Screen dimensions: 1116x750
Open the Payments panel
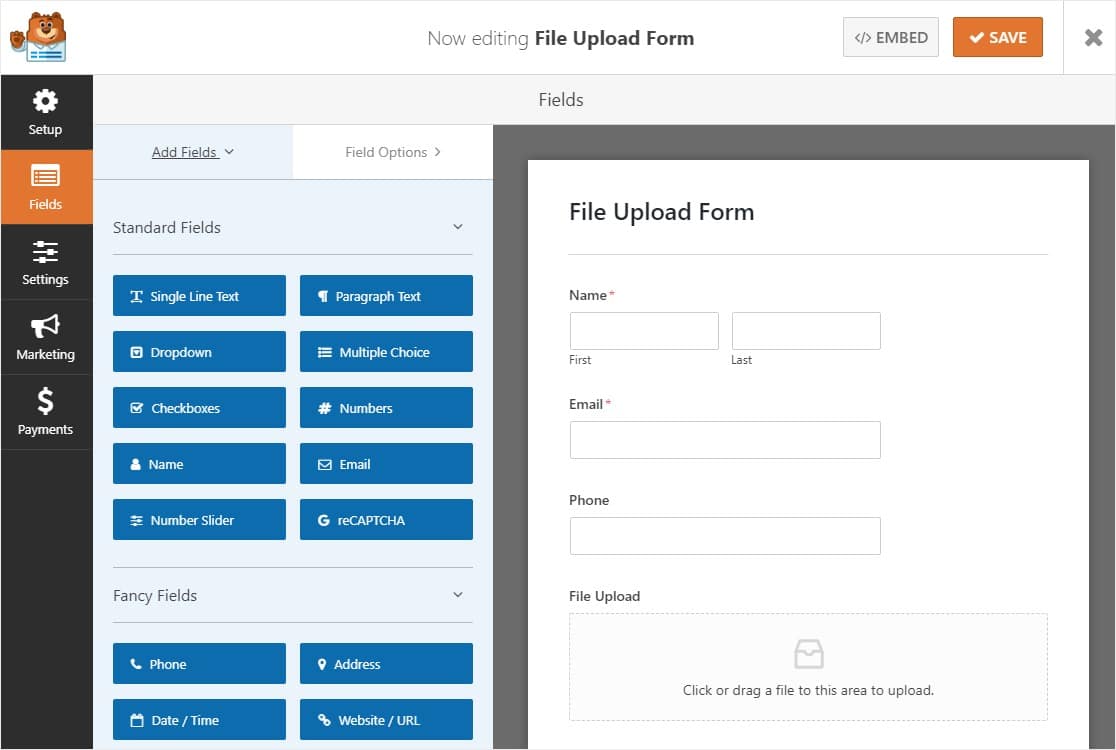click(46, 412)
